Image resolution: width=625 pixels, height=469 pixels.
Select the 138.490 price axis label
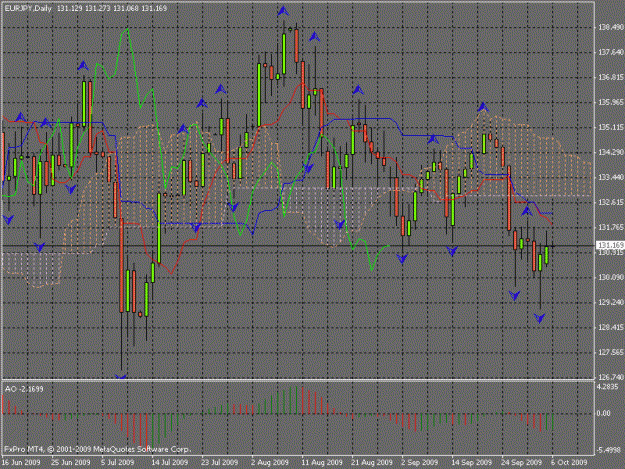click(611, 27)
